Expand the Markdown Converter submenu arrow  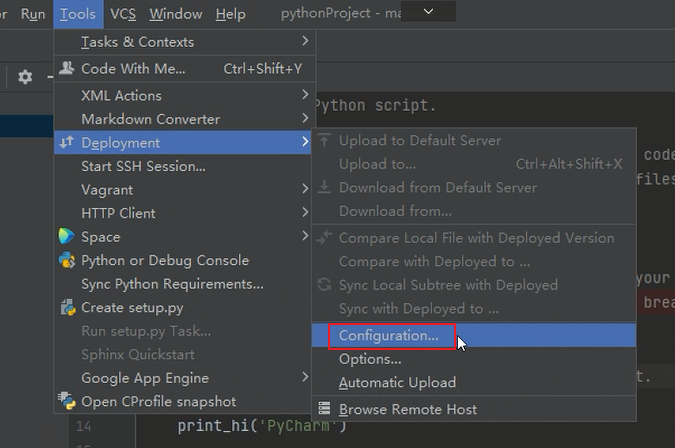(305, 118)
